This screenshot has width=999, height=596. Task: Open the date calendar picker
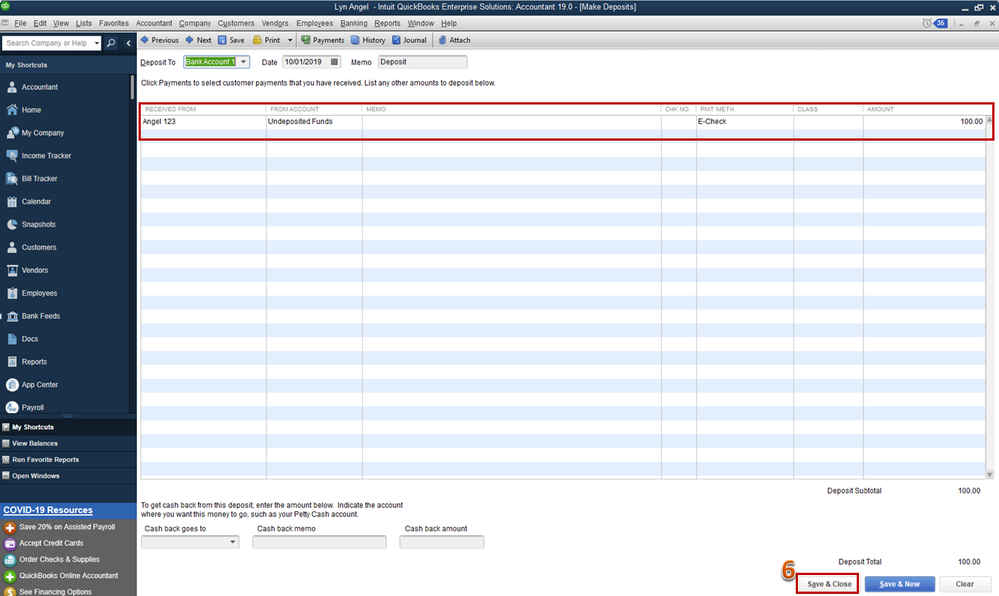point(334,62)
